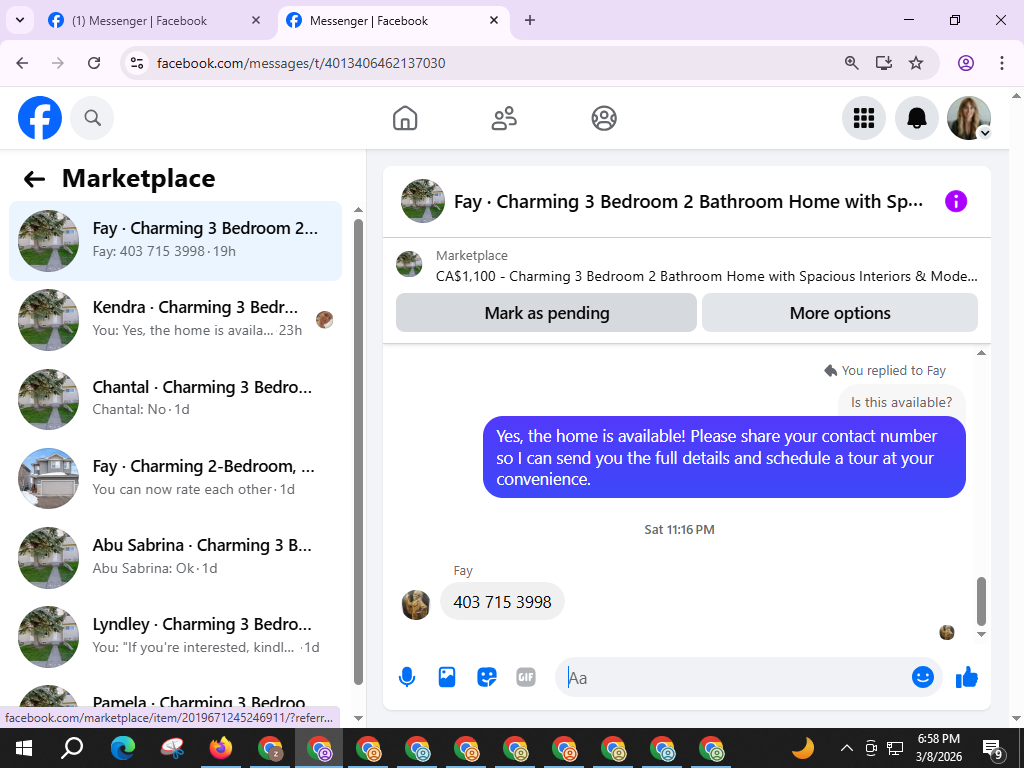The image size is (1024, 768).
Task: Close the (1) Messenger tab
Action: click(x=256, y=20)
